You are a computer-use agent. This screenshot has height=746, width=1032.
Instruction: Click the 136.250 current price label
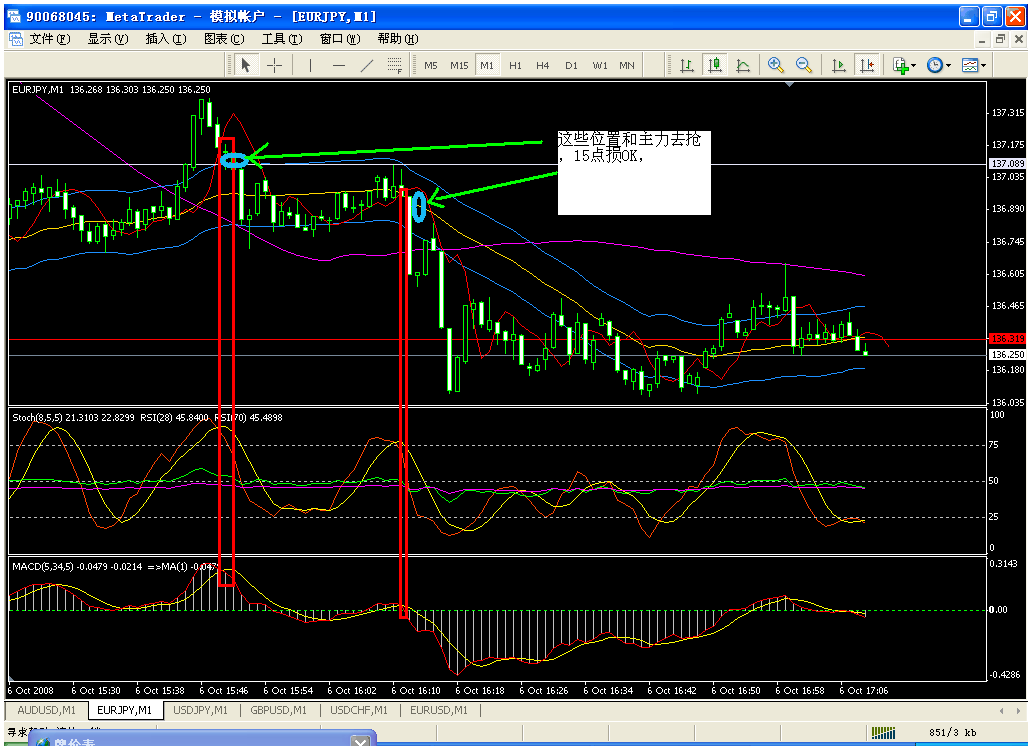(1008, 354)
